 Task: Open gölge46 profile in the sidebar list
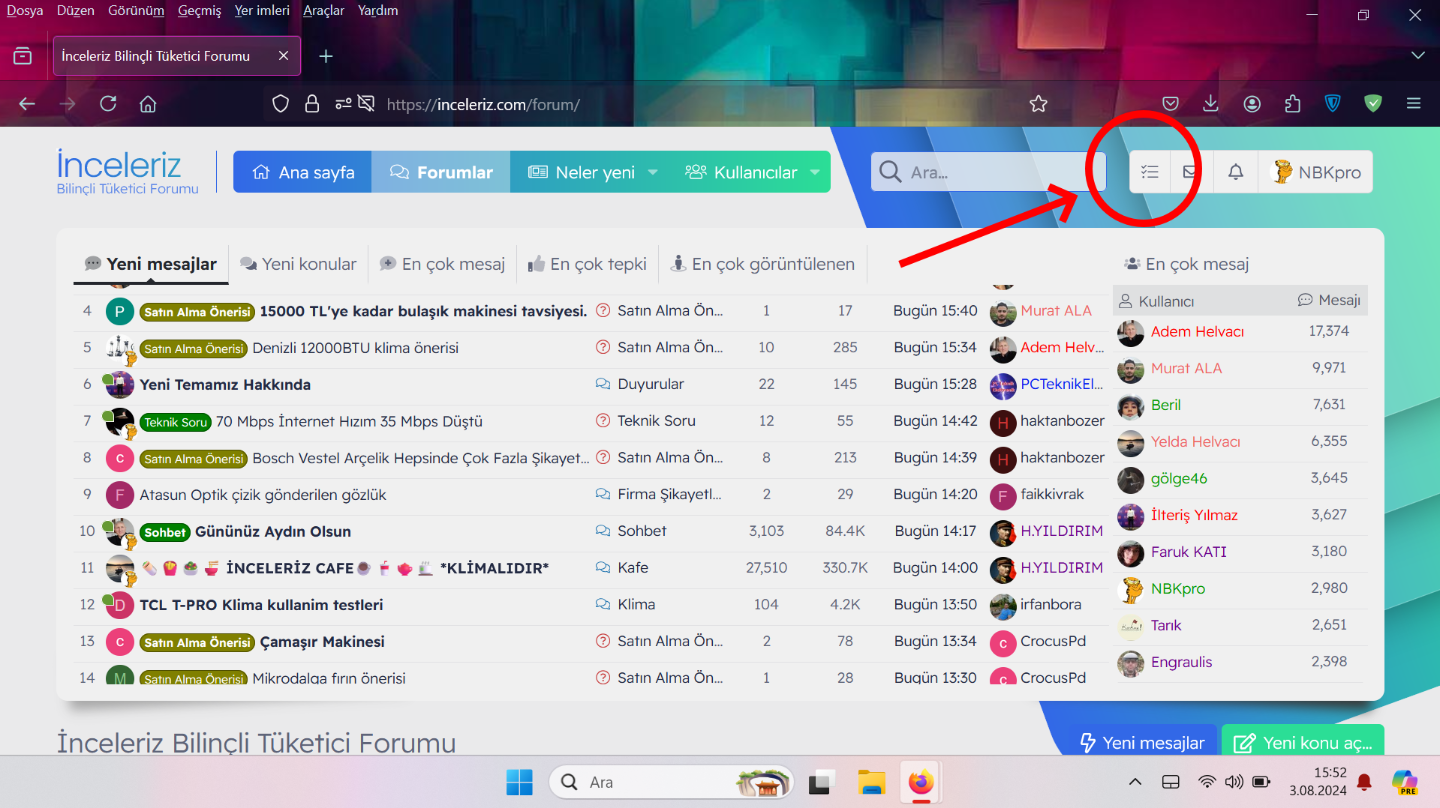[1179, 478]
